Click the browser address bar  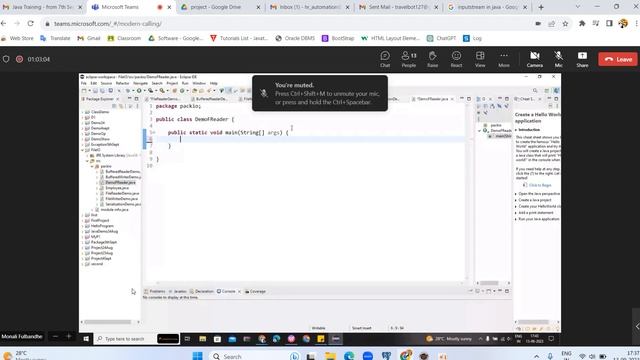click(286, 24)
